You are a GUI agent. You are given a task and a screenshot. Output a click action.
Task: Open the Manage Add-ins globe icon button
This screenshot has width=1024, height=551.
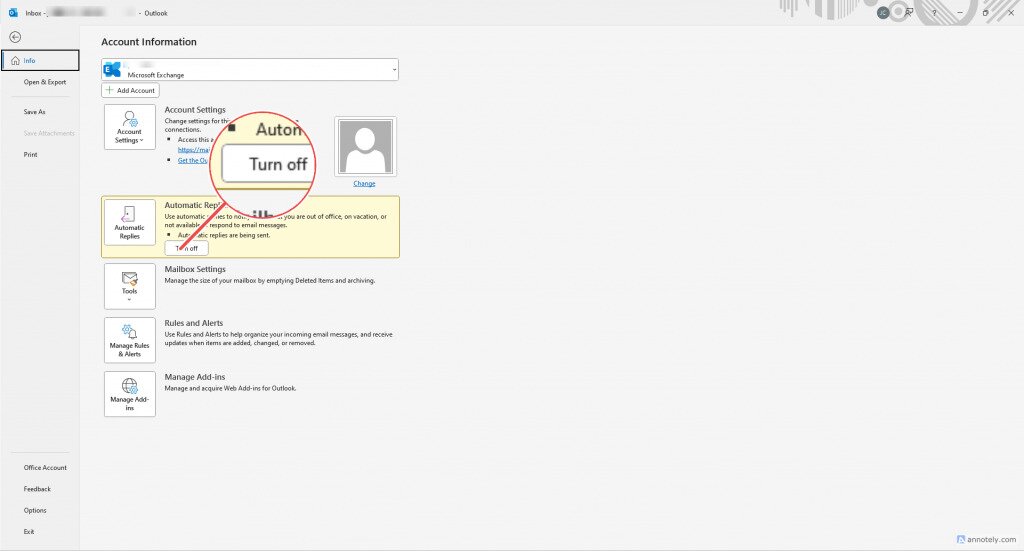(129, 394)
